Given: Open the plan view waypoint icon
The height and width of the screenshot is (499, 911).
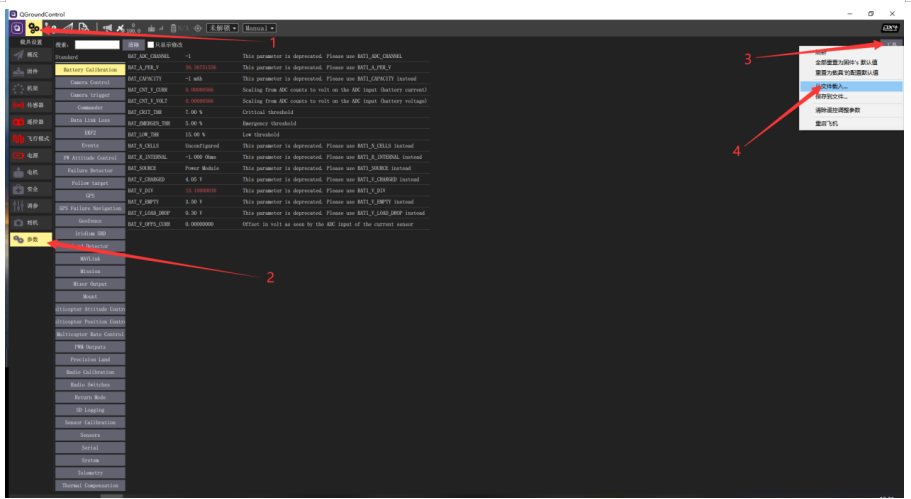Looking at the screenshot, I should (x=51, y=28).
